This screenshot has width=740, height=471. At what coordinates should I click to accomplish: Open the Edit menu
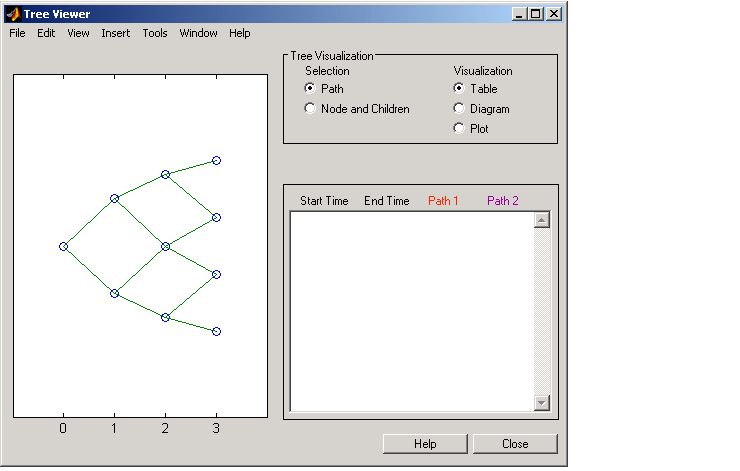(x=46, y=33)
